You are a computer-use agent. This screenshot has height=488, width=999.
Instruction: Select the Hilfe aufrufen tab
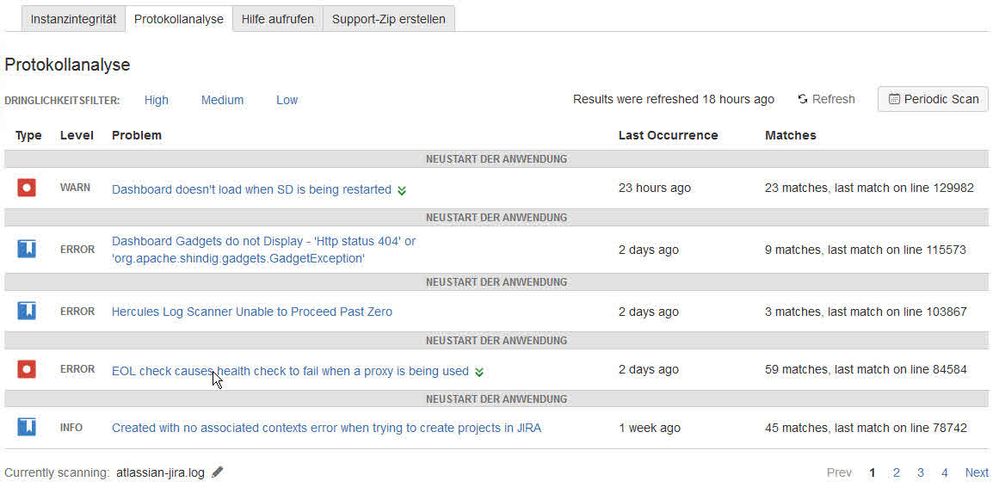click(278, 19)
